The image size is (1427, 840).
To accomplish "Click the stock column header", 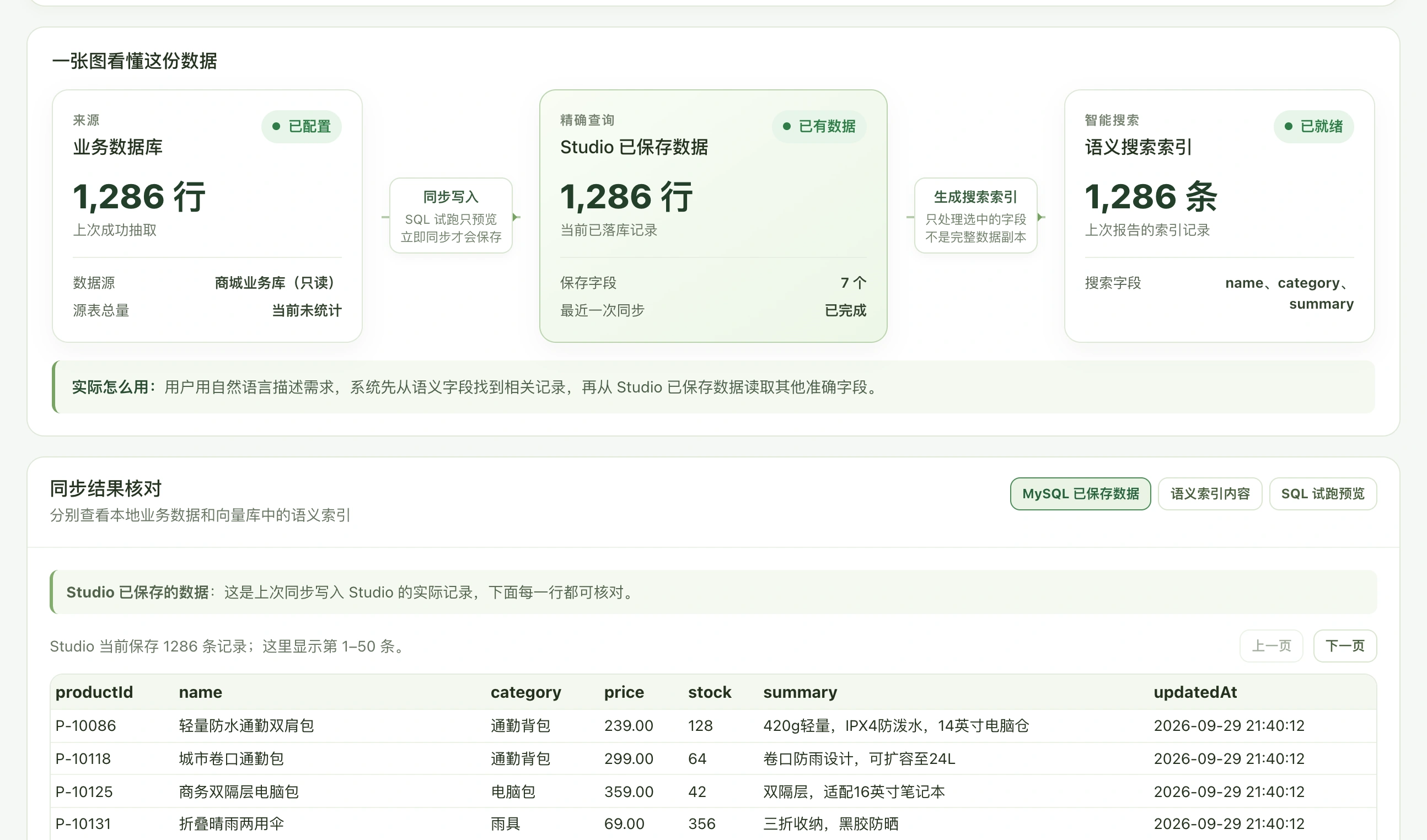I will point(710,692).
